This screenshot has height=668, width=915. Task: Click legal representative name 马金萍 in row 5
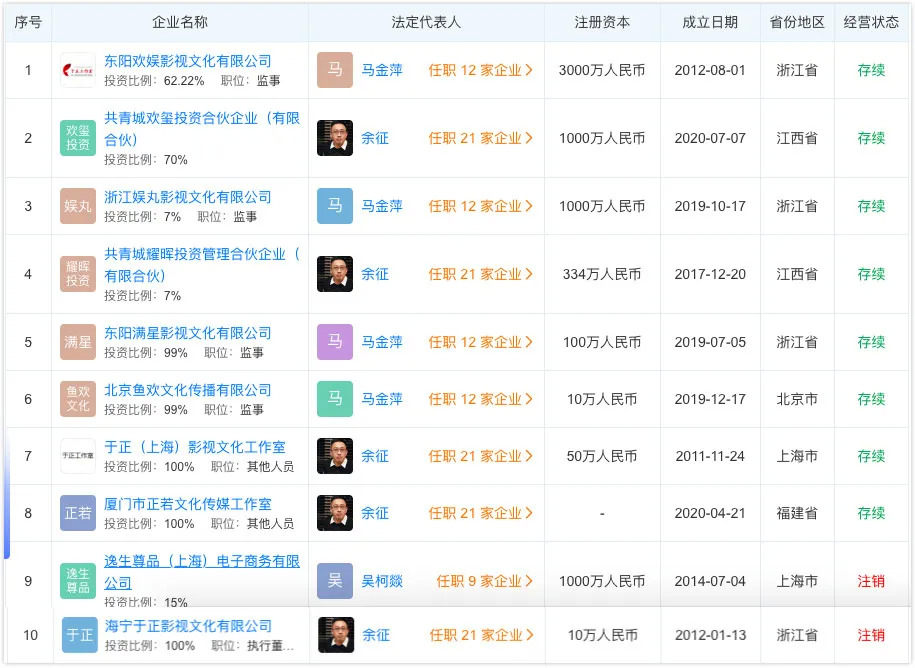(x=382, y=342)
